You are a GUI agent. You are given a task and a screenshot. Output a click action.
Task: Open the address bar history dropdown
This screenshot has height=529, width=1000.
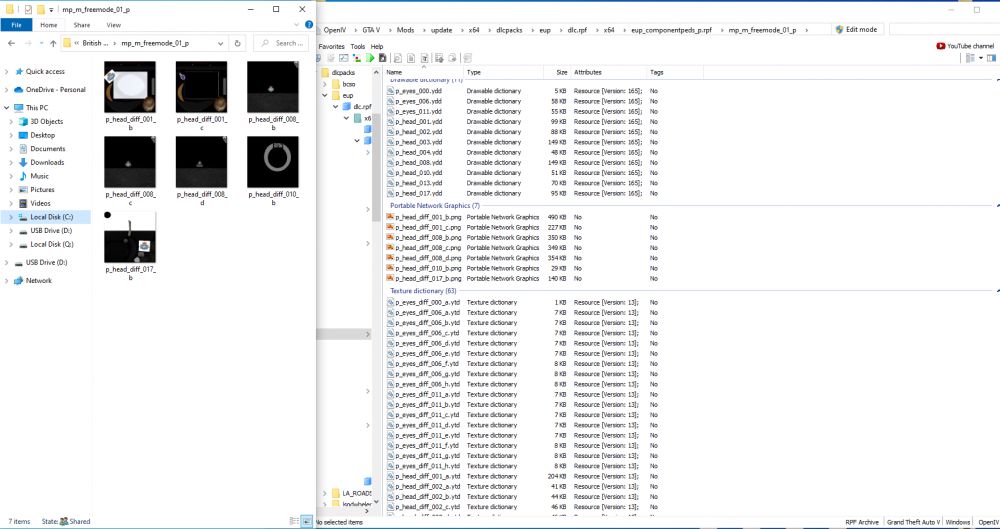(x=221, y=43)
